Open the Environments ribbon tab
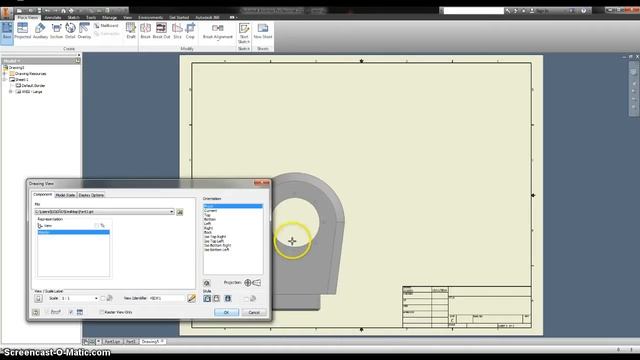The width and height of the screenshot is (640, 360). tap(151, 18)
